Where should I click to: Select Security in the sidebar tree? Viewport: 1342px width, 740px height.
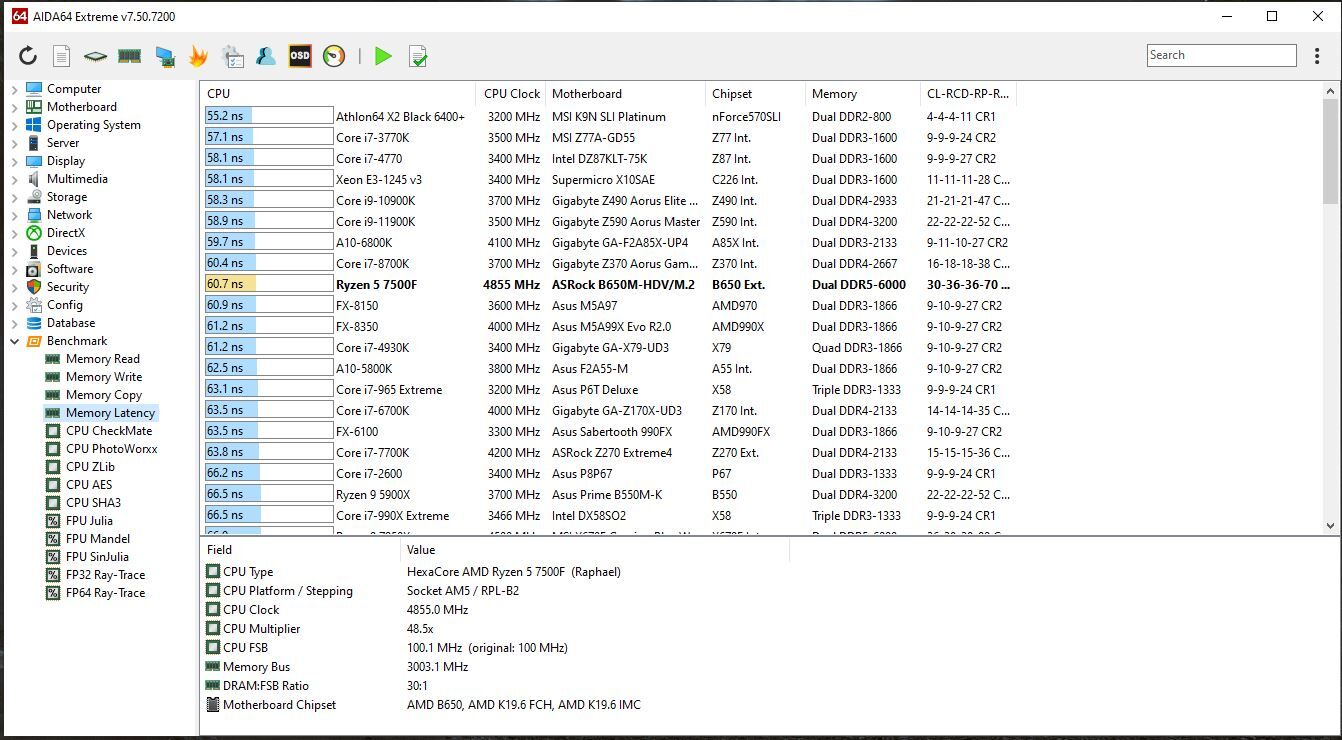click(x=68, y=287)
